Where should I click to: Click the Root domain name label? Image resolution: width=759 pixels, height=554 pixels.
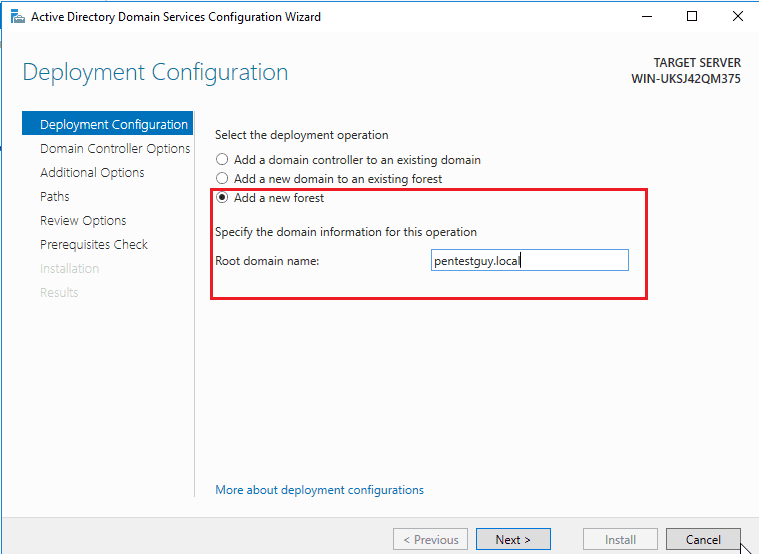pos(267,261)
